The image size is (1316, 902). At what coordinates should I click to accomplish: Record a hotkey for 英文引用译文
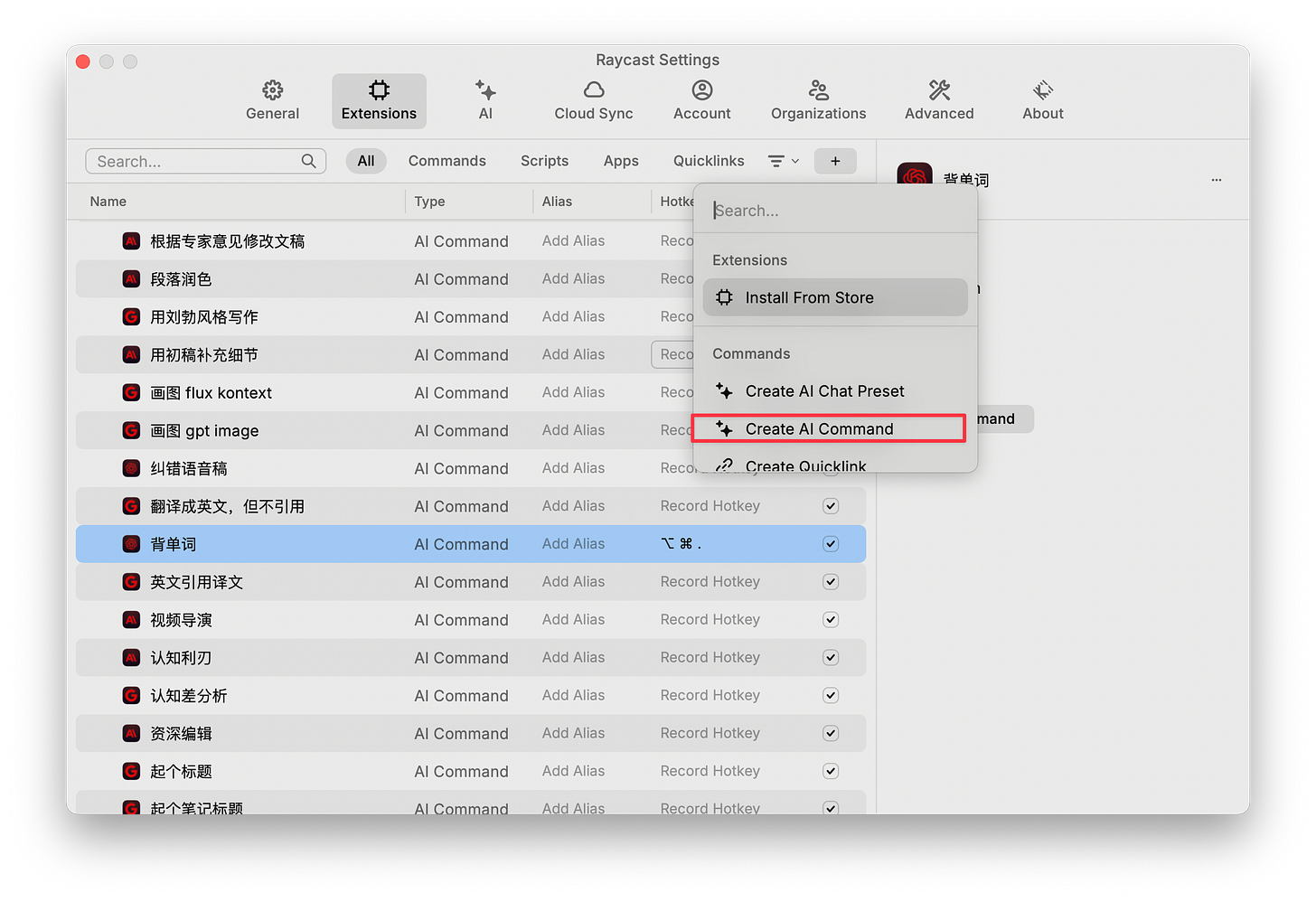pyautogui.click(x=710, y=582)
